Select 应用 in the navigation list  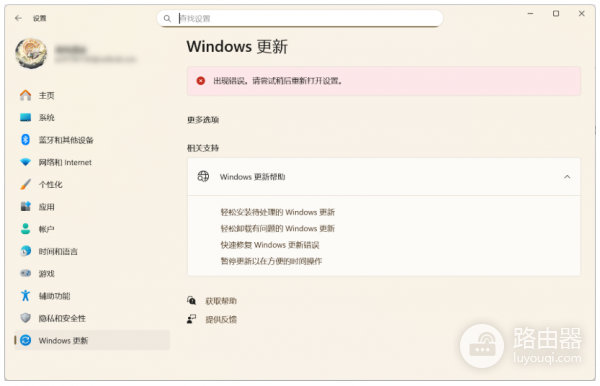(x=92, y=207)
